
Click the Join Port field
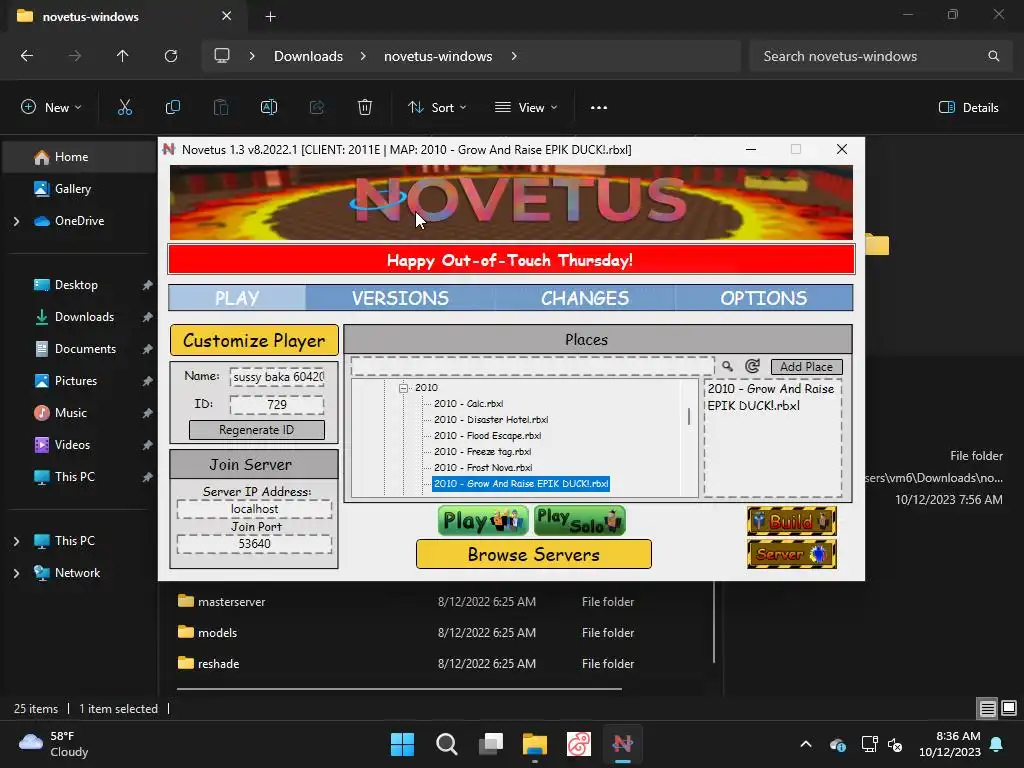coord(254,544)
